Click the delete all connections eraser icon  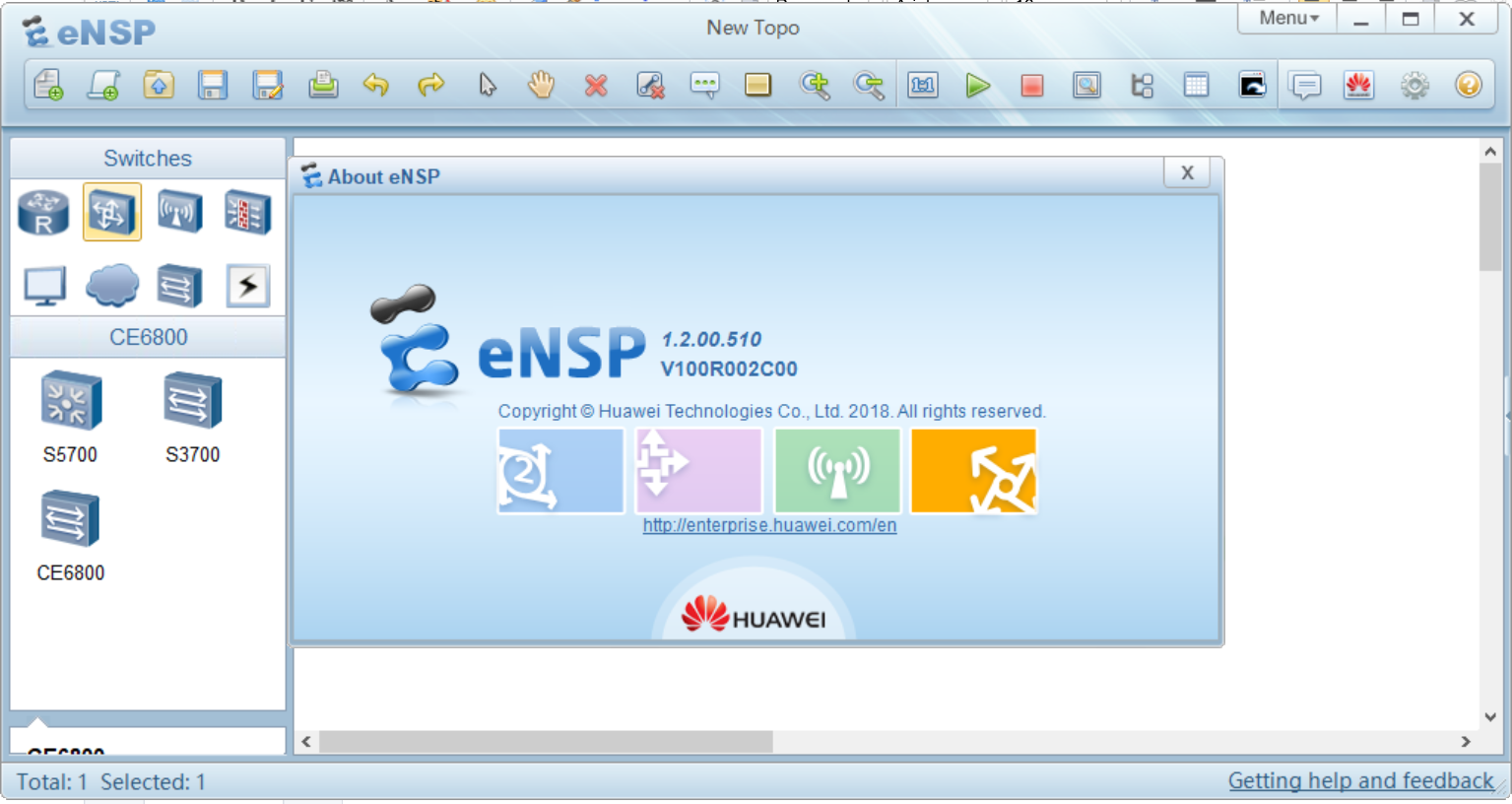(x=650, y=86)
